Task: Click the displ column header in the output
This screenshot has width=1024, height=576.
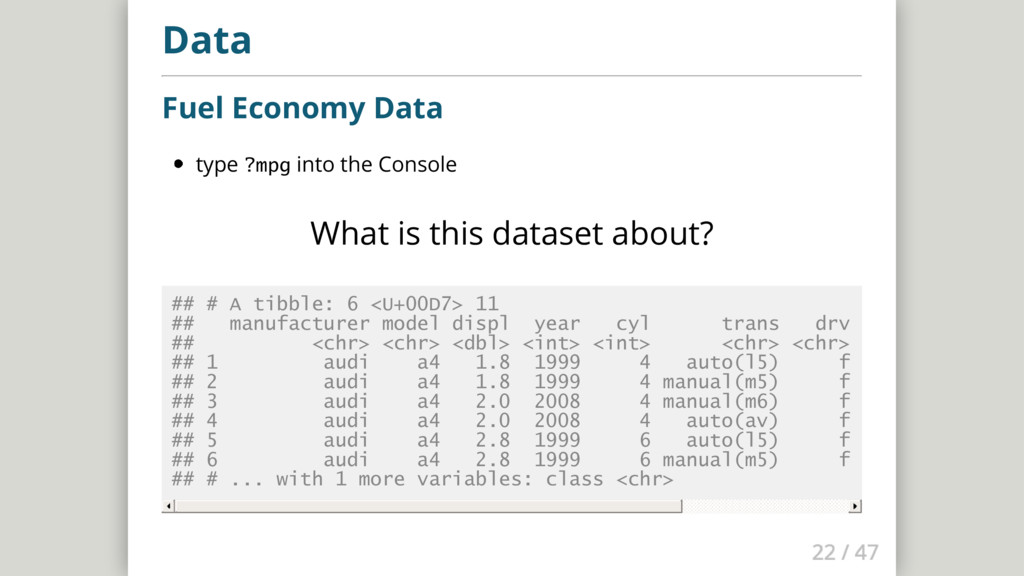Action: [x=481, y=324]
